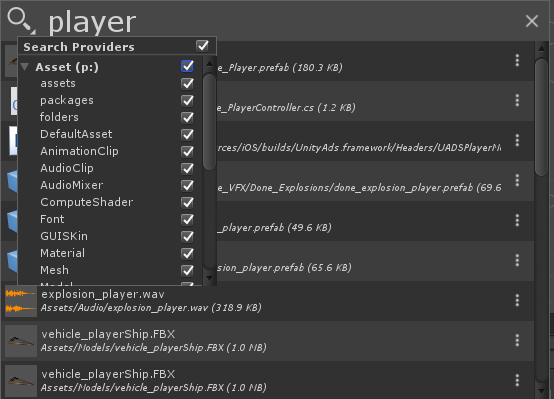
Task: Select the Player.prefab (180.3 KB) path text
Action: coord(280,68)
